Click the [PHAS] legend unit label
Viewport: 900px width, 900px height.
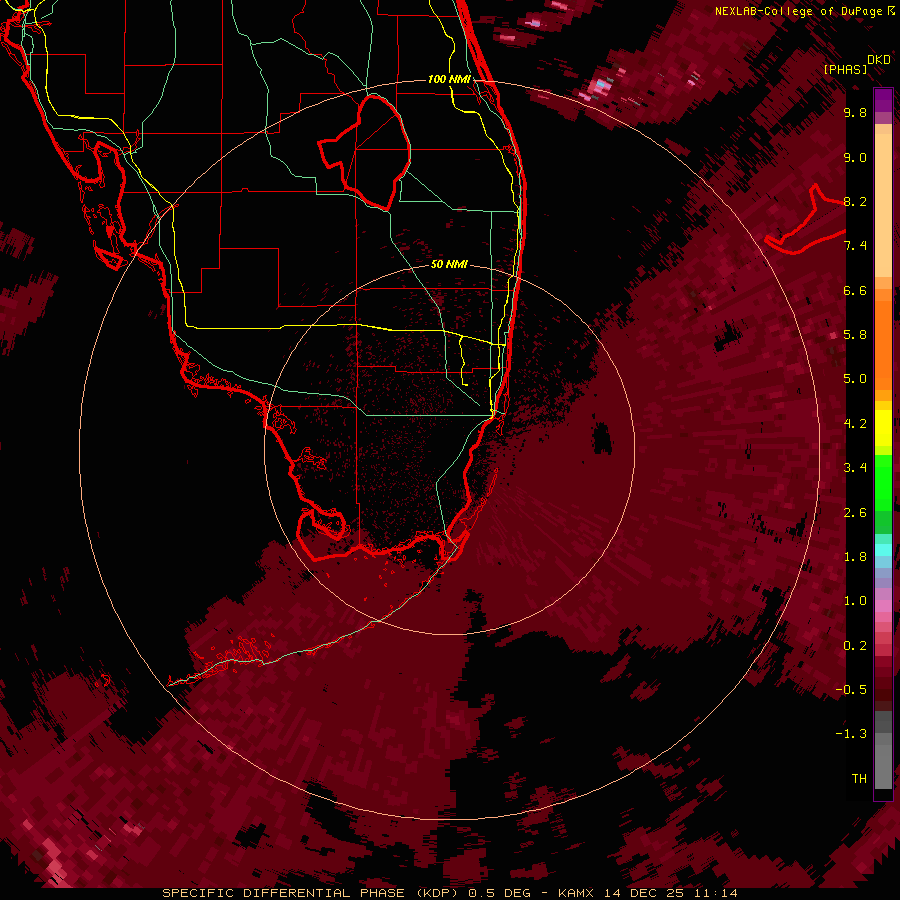(845, 70)
